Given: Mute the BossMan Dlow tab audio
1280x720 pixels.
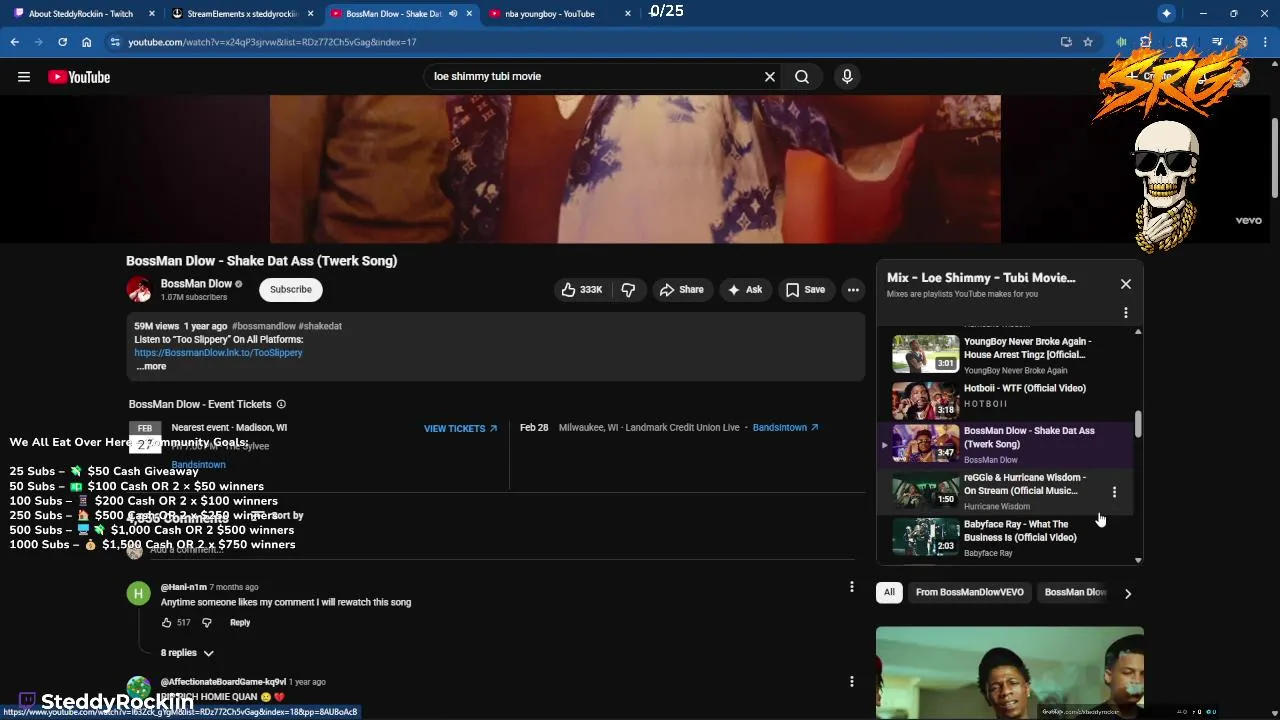Looking at the screenshot, I should [x=453, y=14].
